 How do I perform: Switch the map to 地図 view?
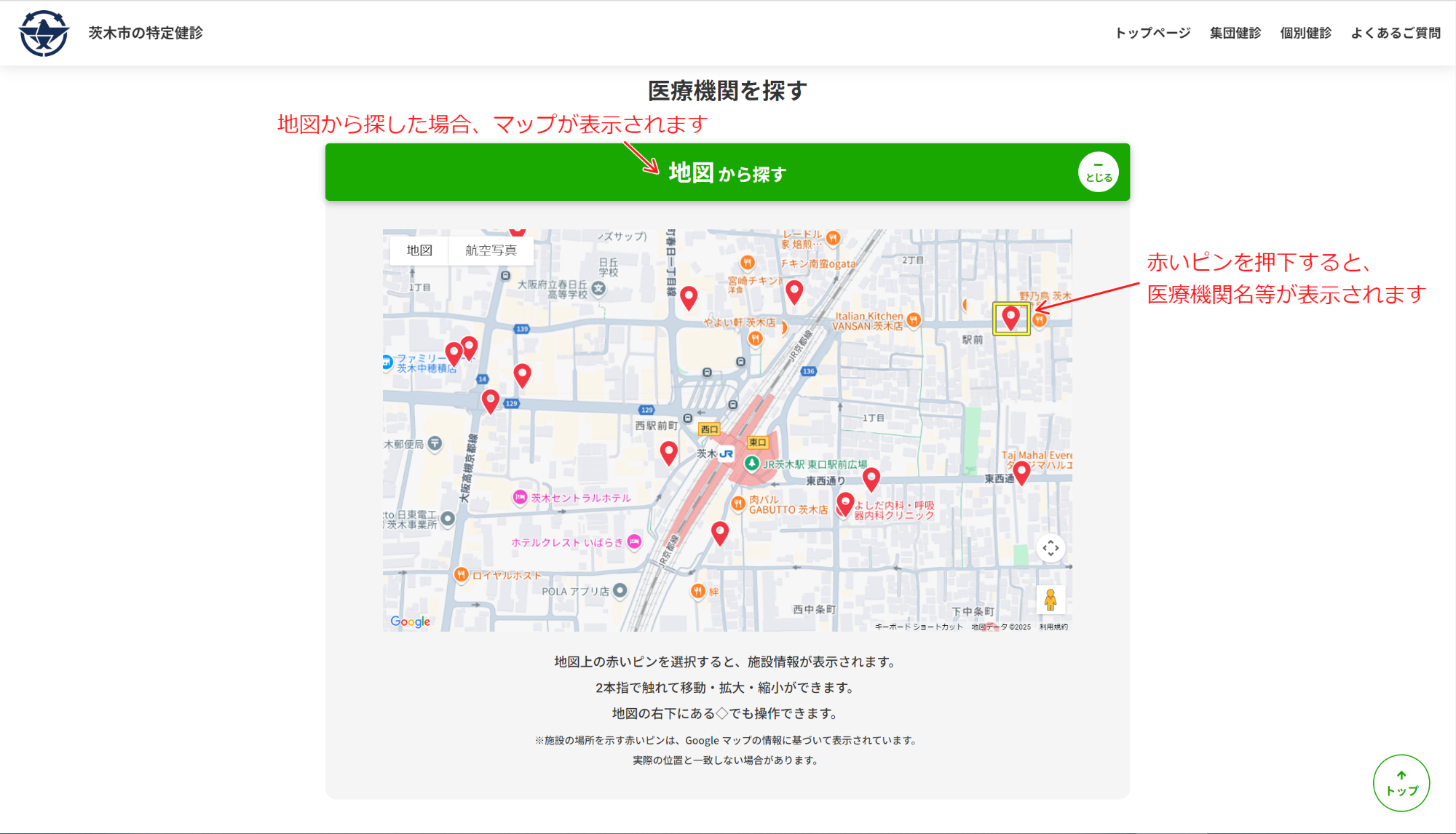point(419,250)
